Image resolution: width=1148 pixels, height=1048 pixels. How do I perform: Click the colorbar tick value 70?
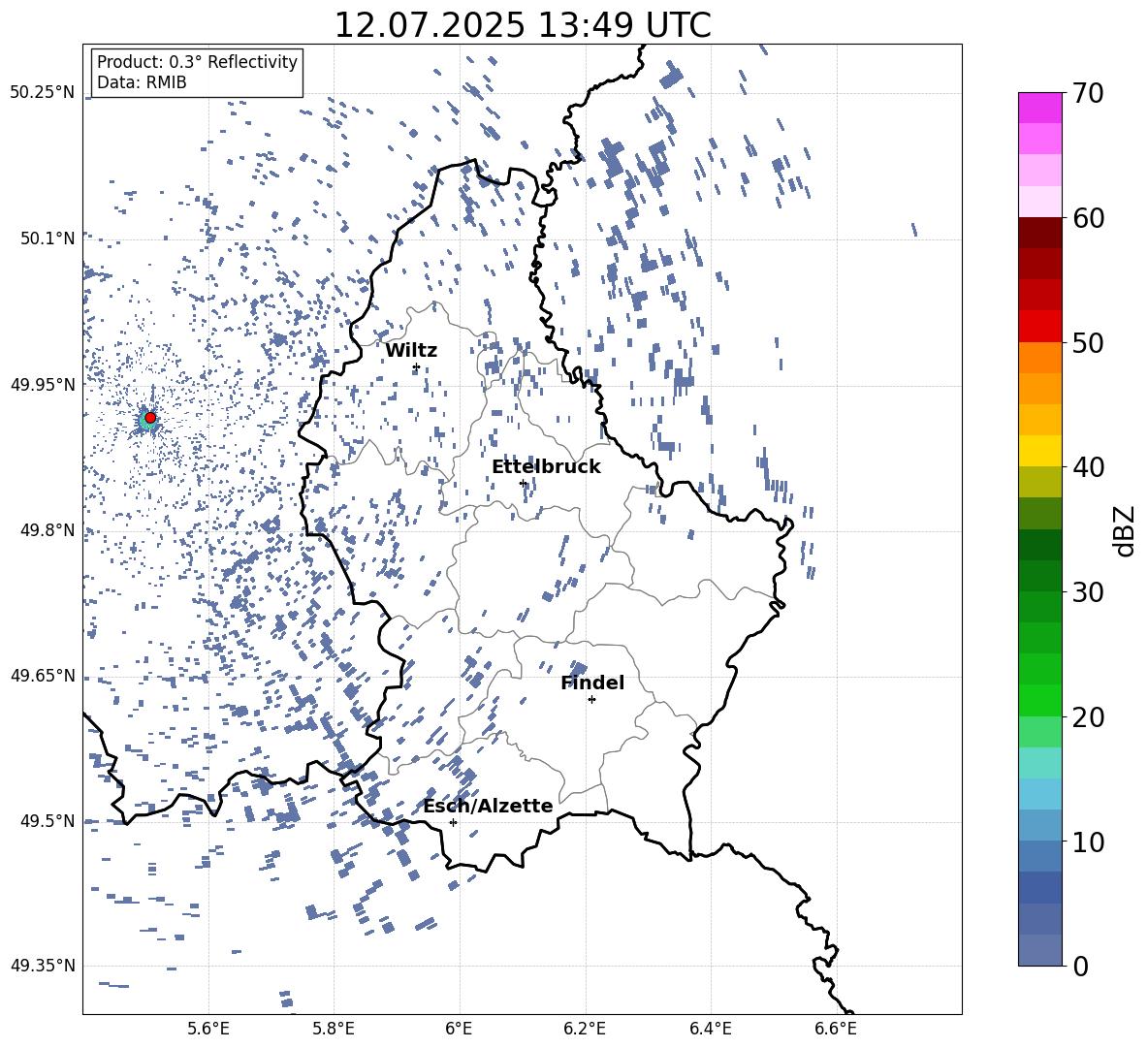[x=1088, y=93]
